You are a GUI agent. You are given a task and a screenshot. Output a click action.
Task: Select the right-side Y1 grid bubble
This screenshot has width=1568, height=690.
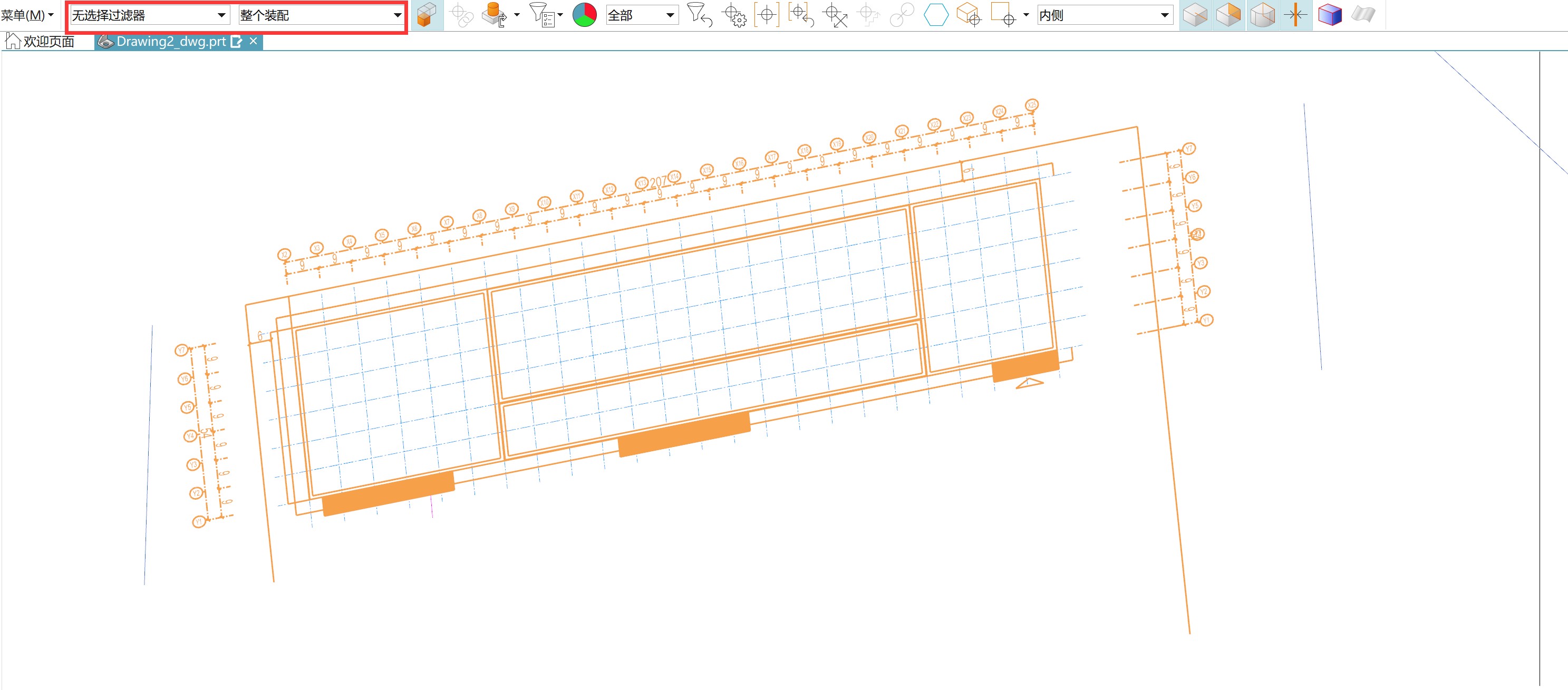(x=1206, y=319)
